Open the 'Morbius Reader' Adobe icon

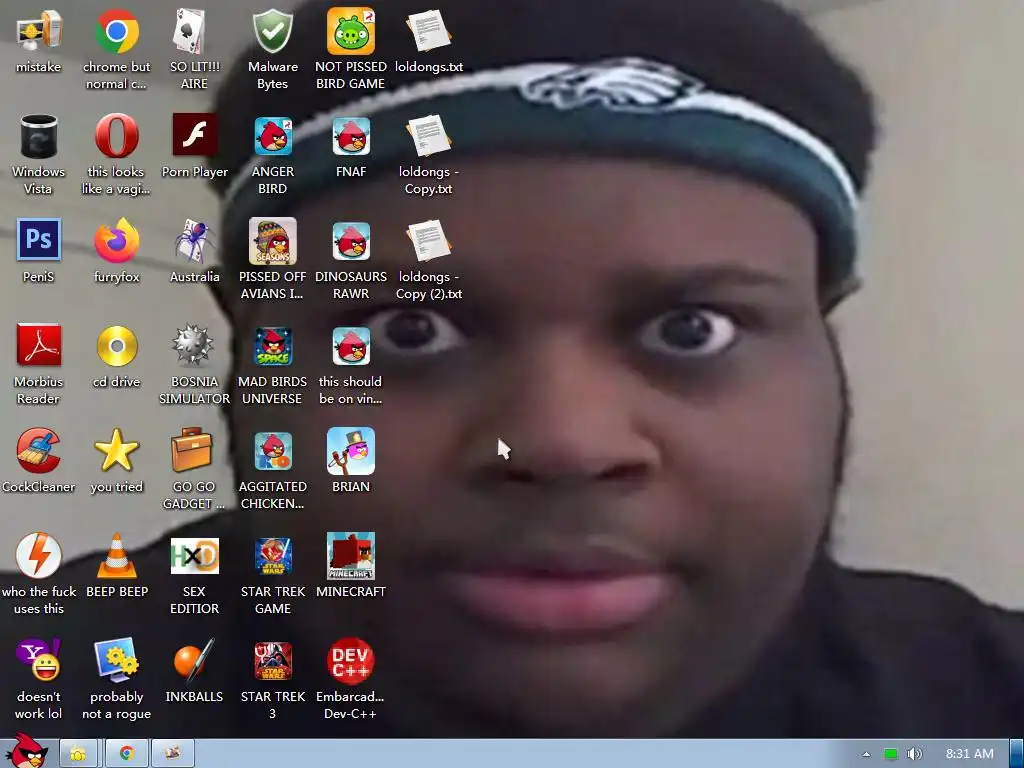coord(39,345)
